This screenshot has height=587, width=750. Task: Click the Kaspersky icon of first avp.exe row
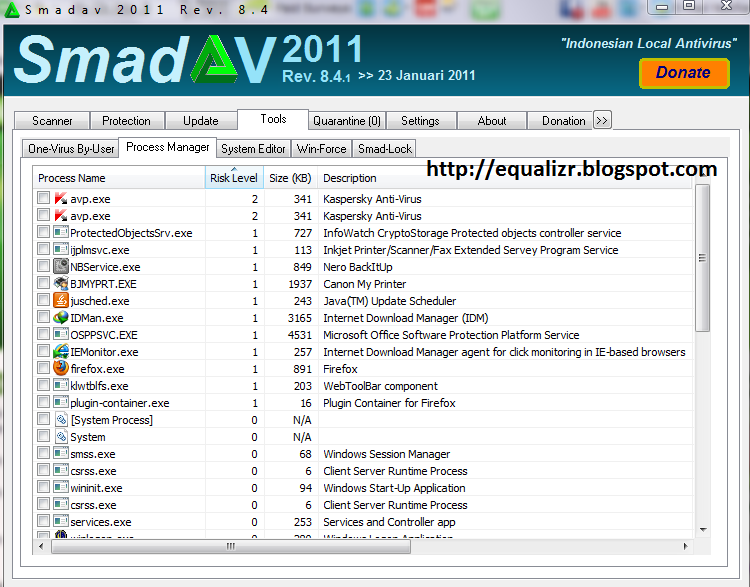(x=61, y=198)
